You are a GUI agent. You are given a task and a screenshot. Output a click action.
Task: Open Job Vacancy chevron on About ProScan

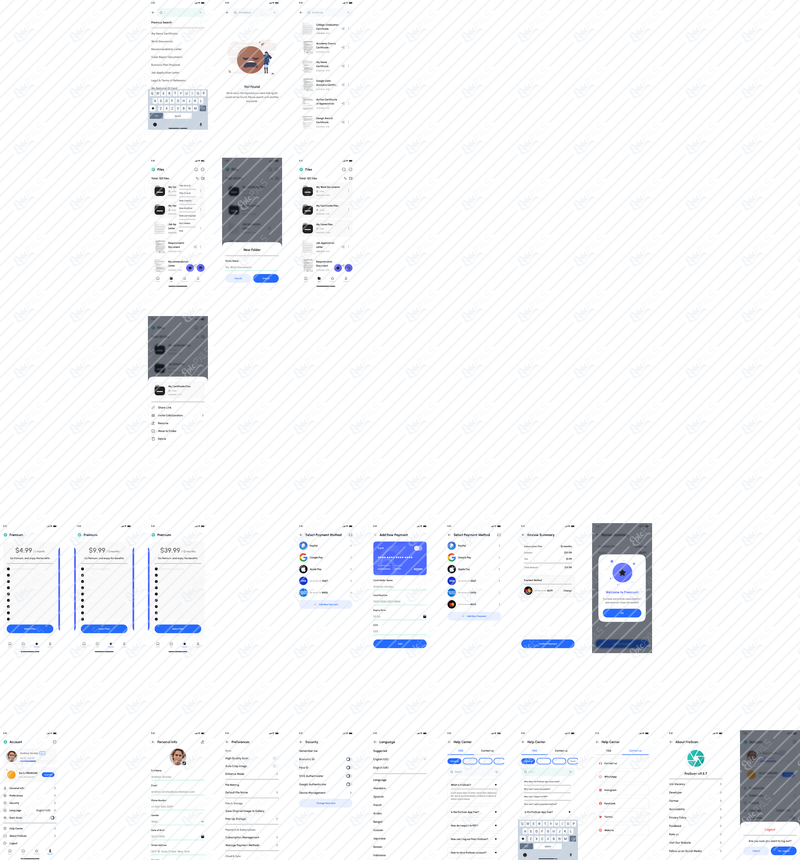720,784
